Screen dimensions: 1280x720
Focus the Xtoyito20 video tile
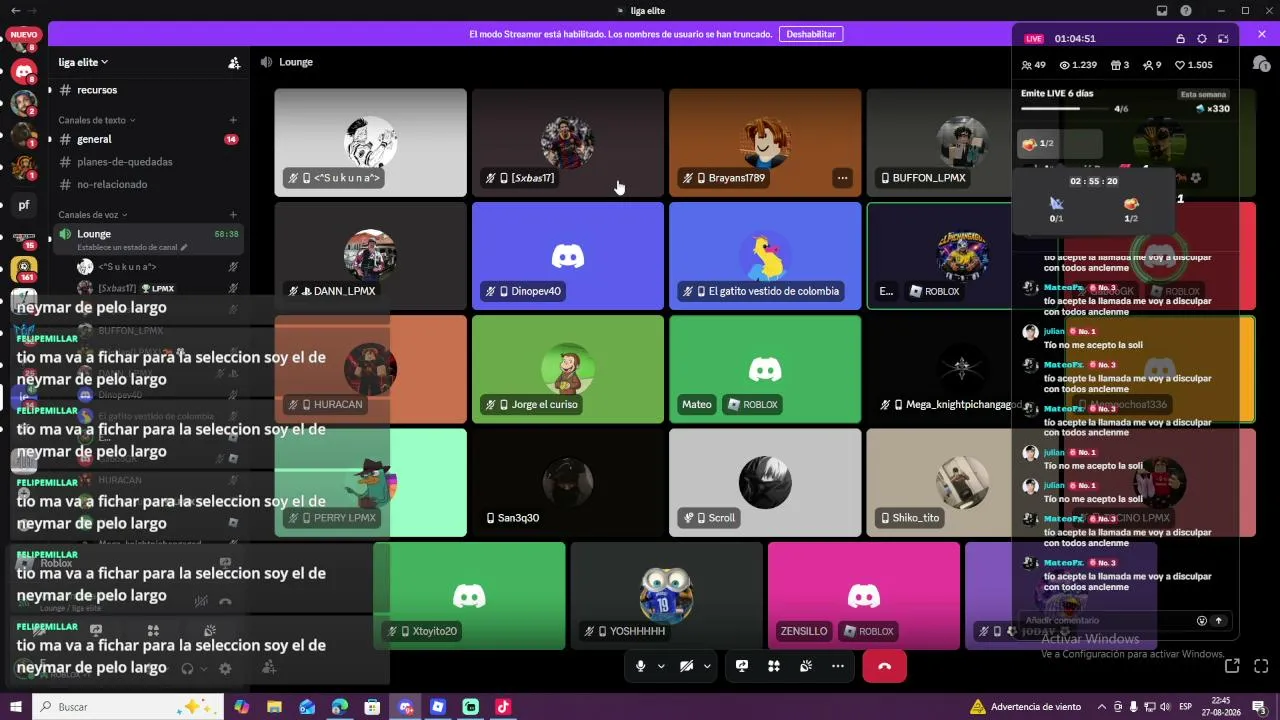469,596
